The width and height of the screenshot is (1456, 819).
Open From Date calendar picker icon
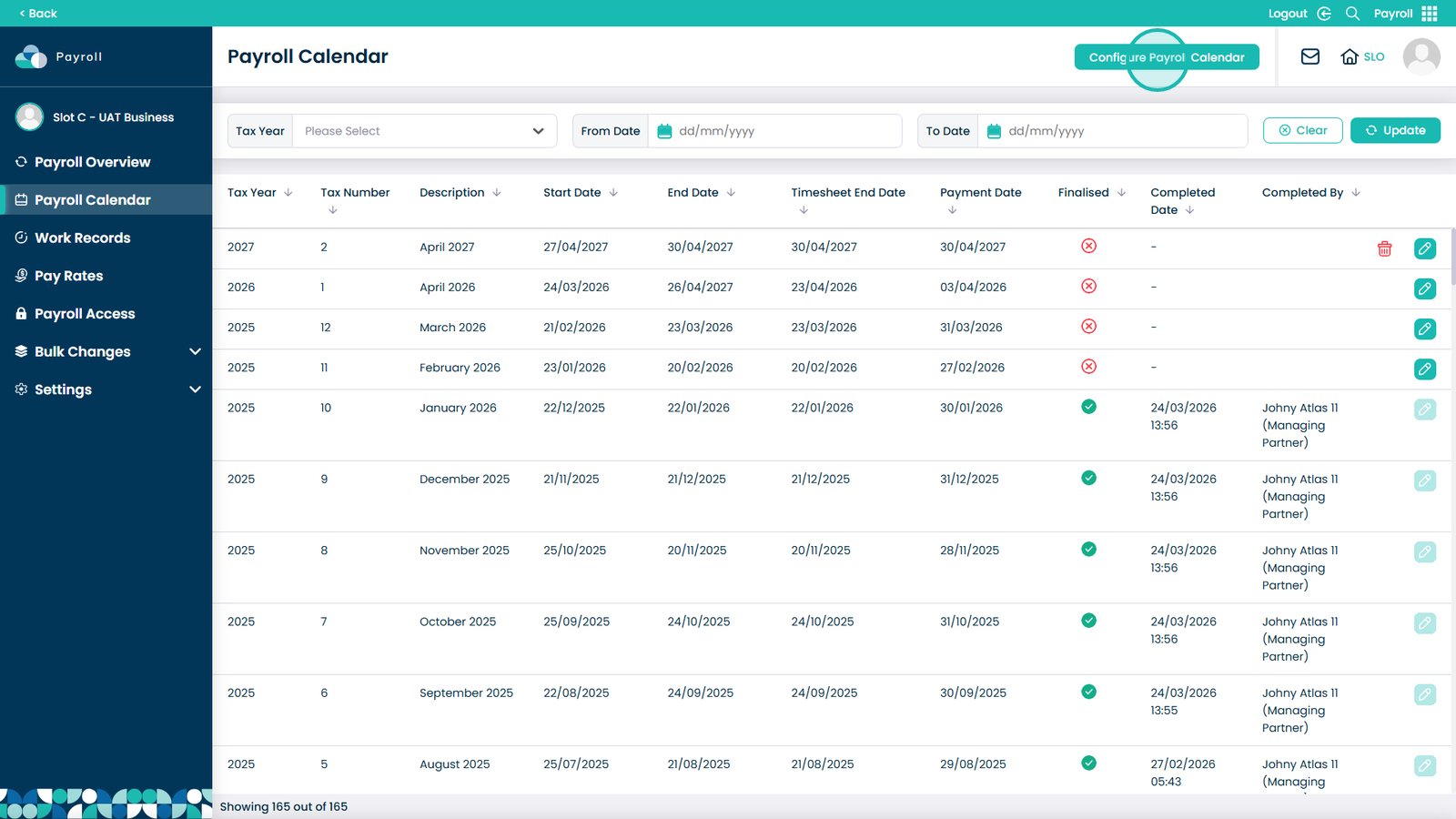[x=664, y=131]
